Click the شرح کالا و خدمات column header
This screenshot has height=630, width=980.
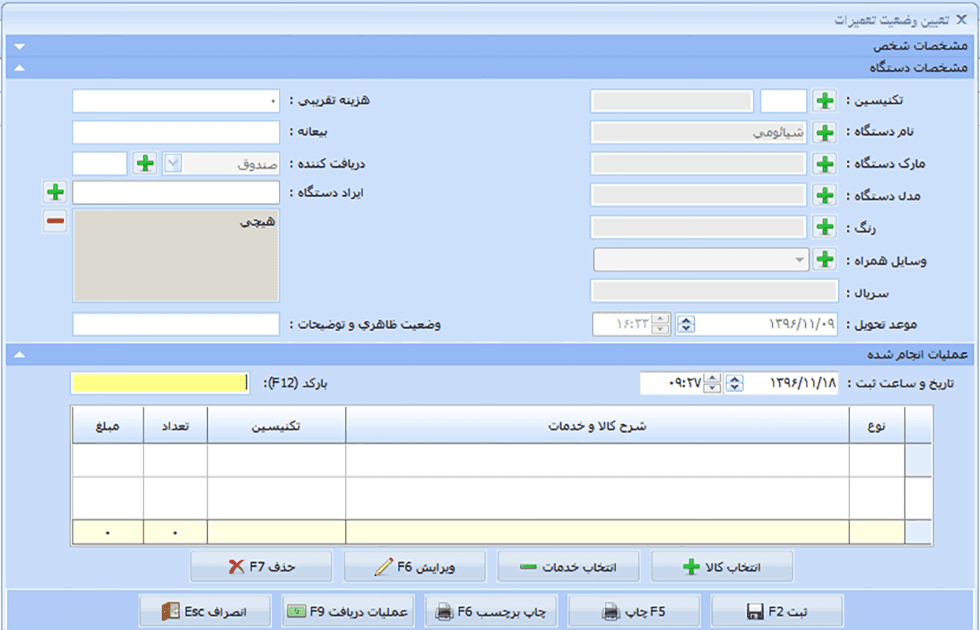pyautogui.click(x=597, y=426)
